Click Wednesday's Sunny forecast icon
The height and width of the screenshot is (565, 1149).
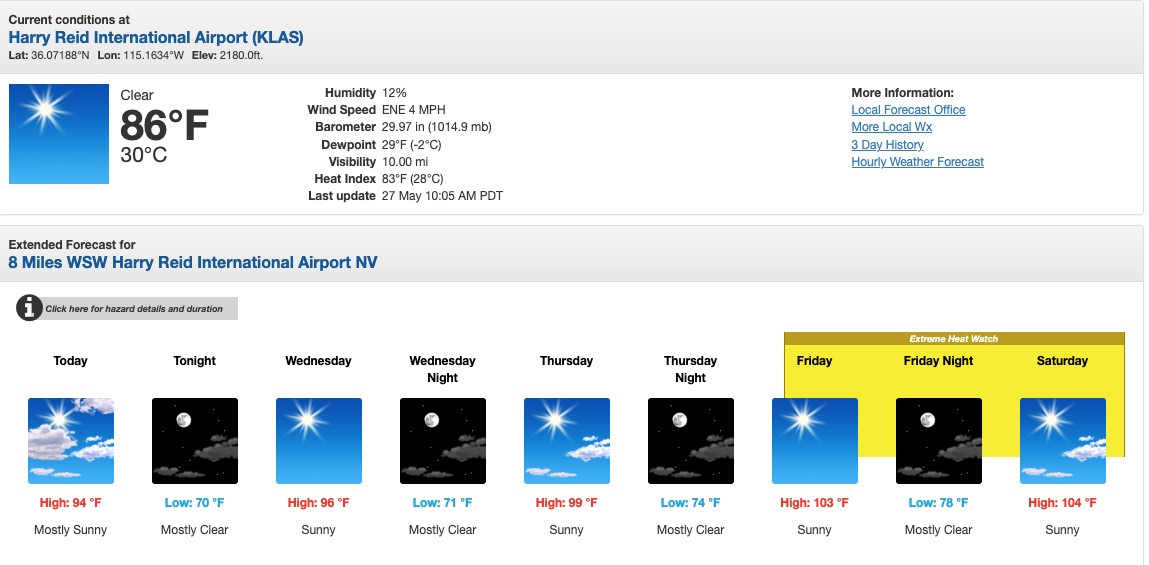pyautogui.click(x=319, y=441)
